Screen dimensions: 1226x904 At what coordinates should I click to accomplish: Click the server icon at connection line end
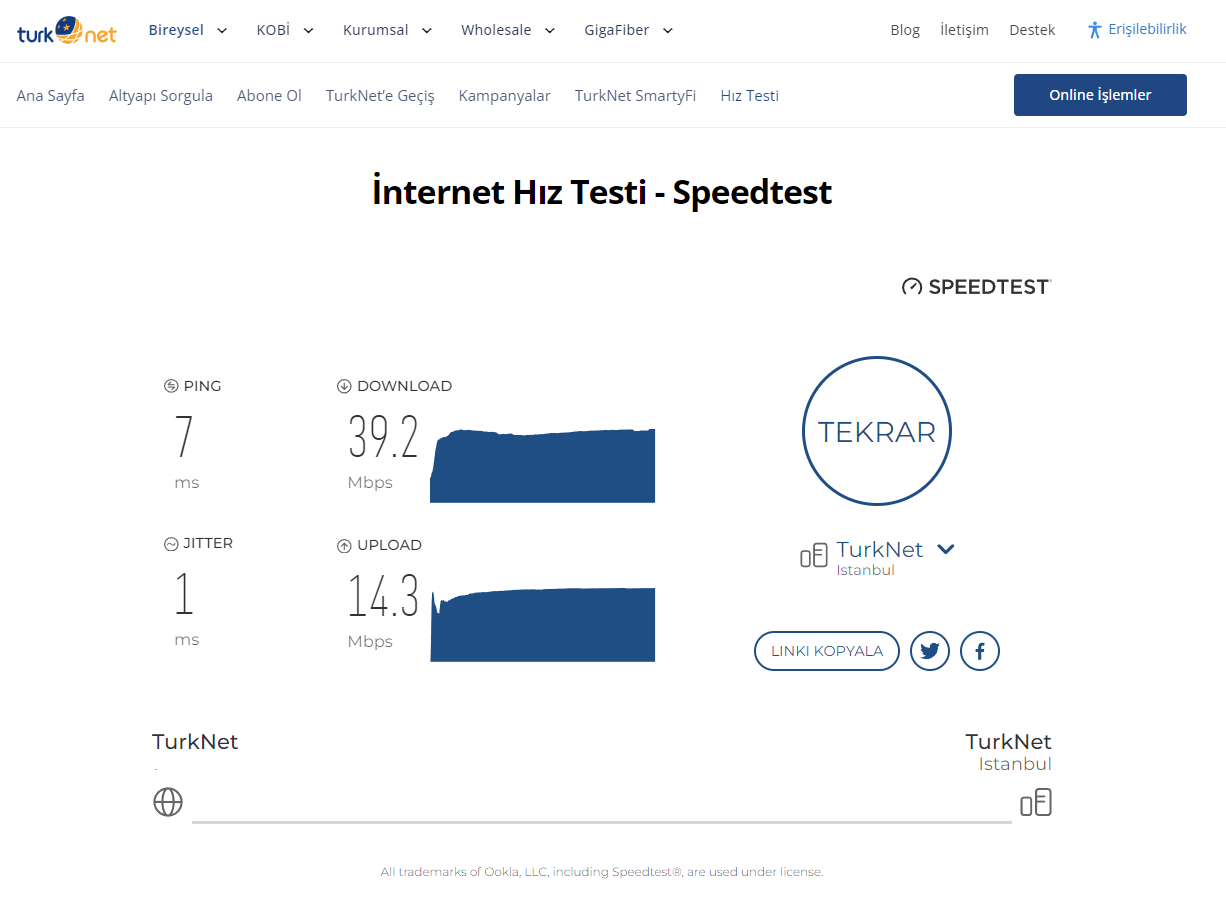(1036, 802)
